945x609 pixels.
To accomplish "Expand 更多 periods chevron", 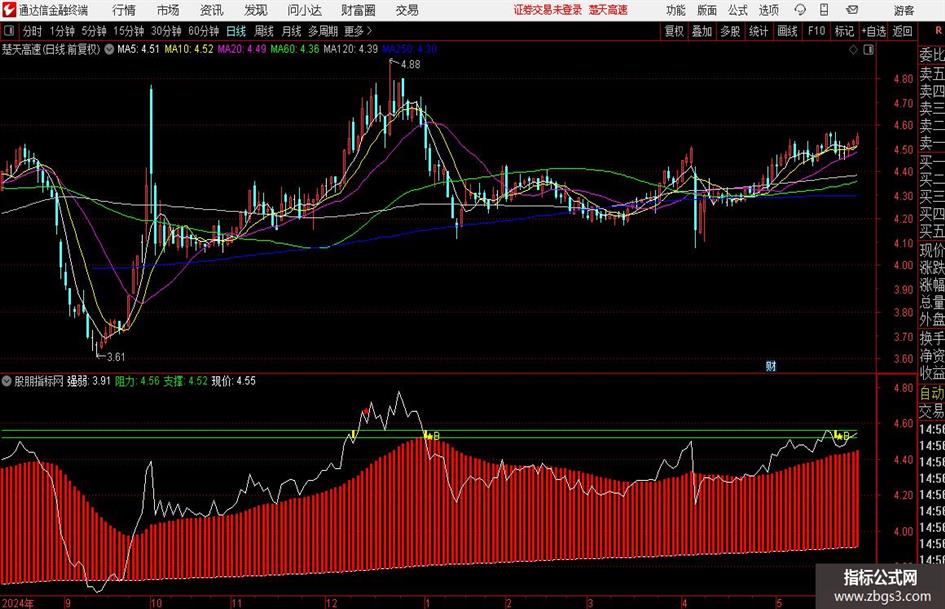I will coord(369,31).
